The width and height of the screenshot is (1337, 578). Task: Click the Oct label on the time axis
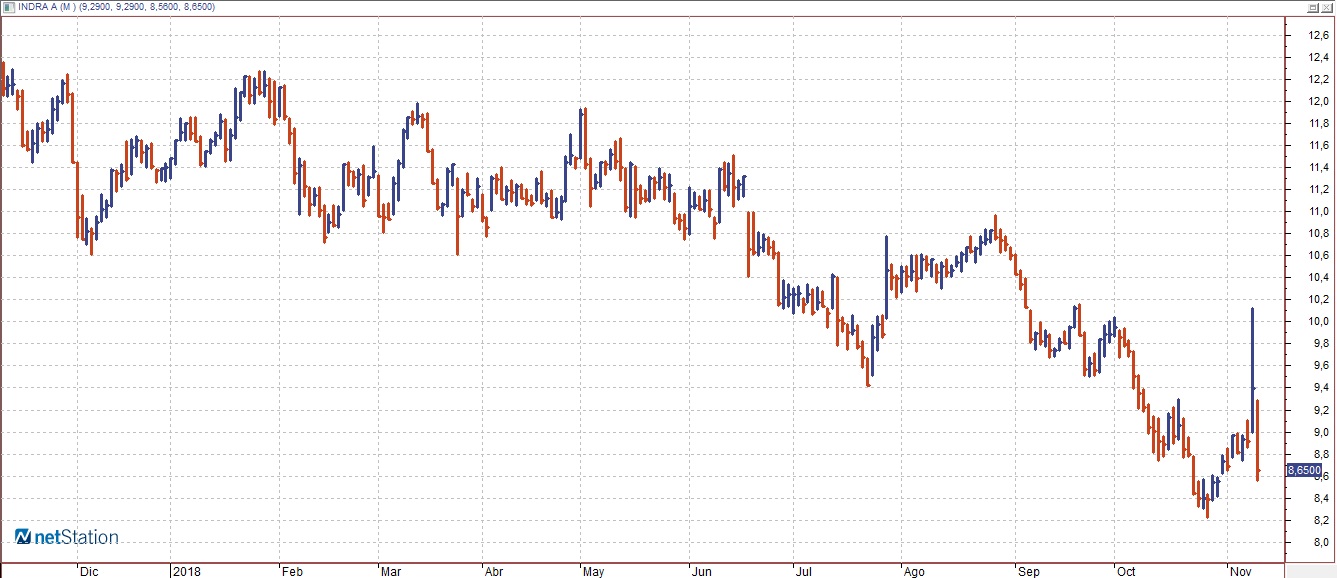click(x=1127, y=572)
